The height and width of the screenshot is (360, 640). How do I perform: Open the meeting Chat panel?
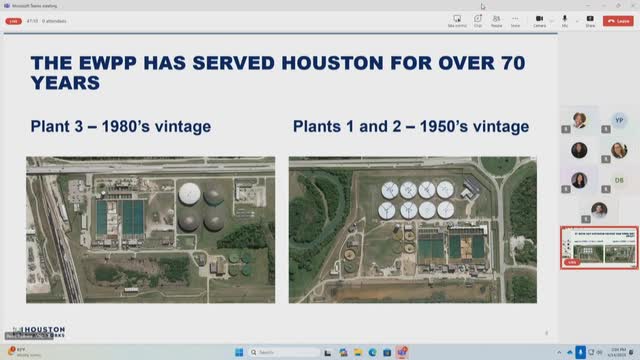tap(478, 21)
